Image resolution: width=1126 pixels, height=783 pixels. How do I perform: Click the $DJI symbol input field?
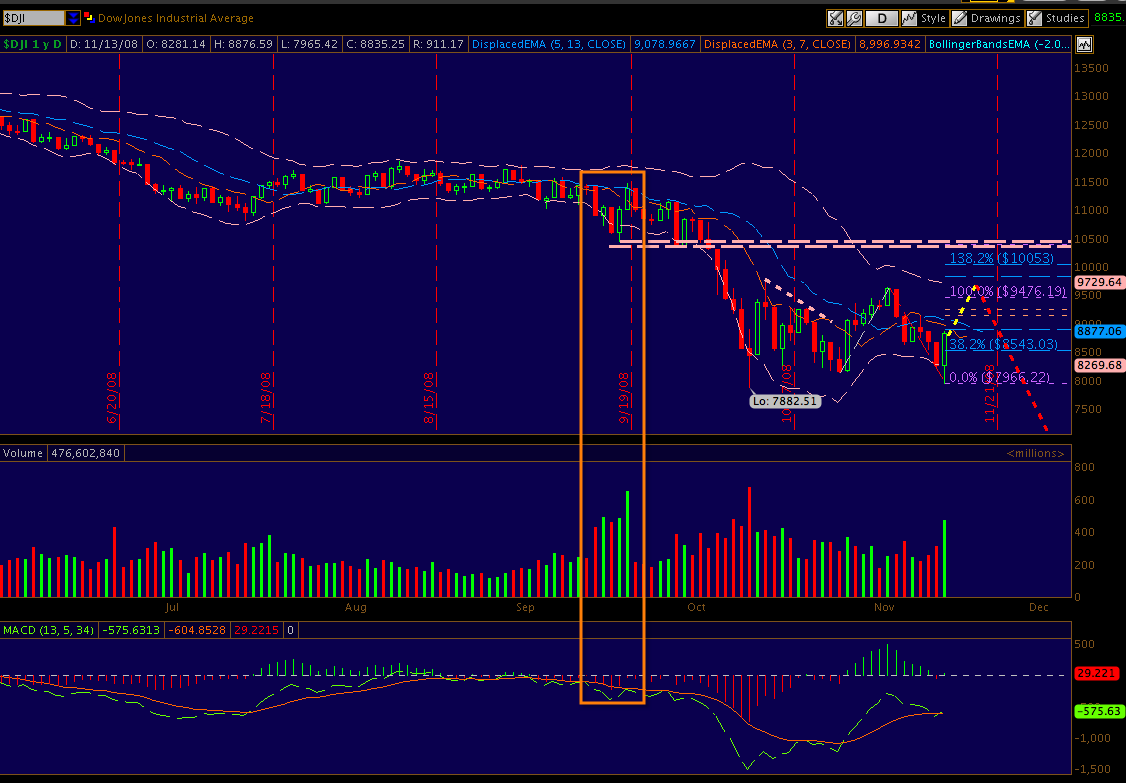coord(33,18)
